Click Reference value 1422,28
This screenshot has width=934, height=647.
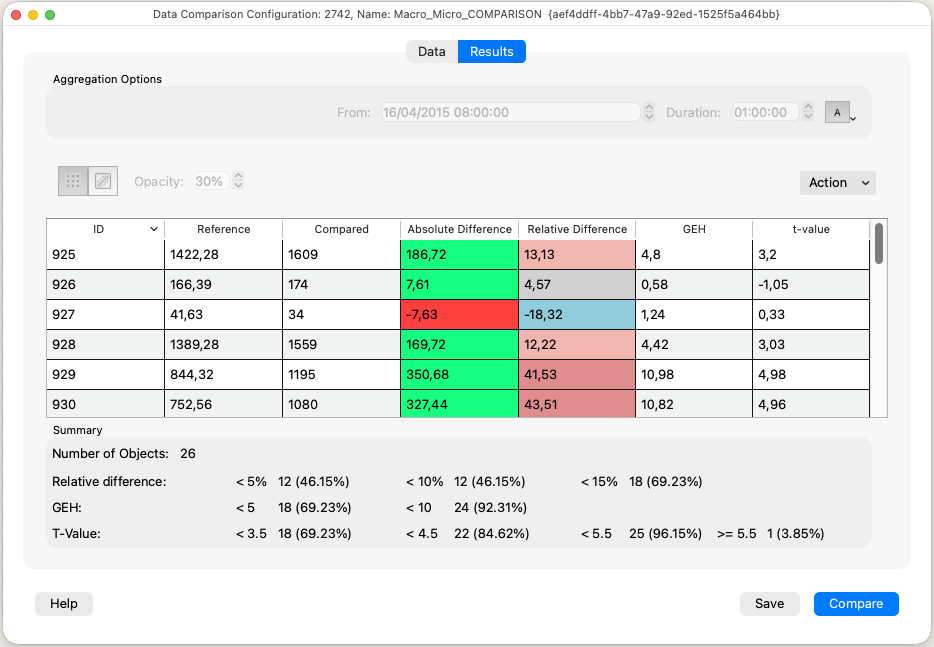pos(223,254)
